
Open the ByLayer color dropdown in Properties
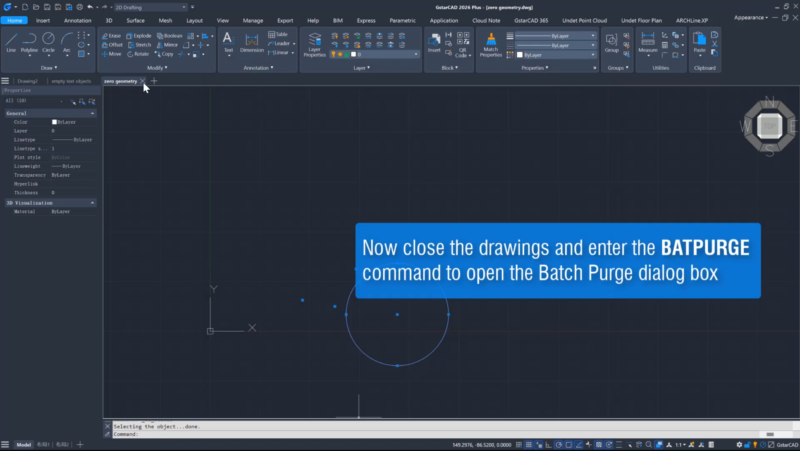(557, 54)
